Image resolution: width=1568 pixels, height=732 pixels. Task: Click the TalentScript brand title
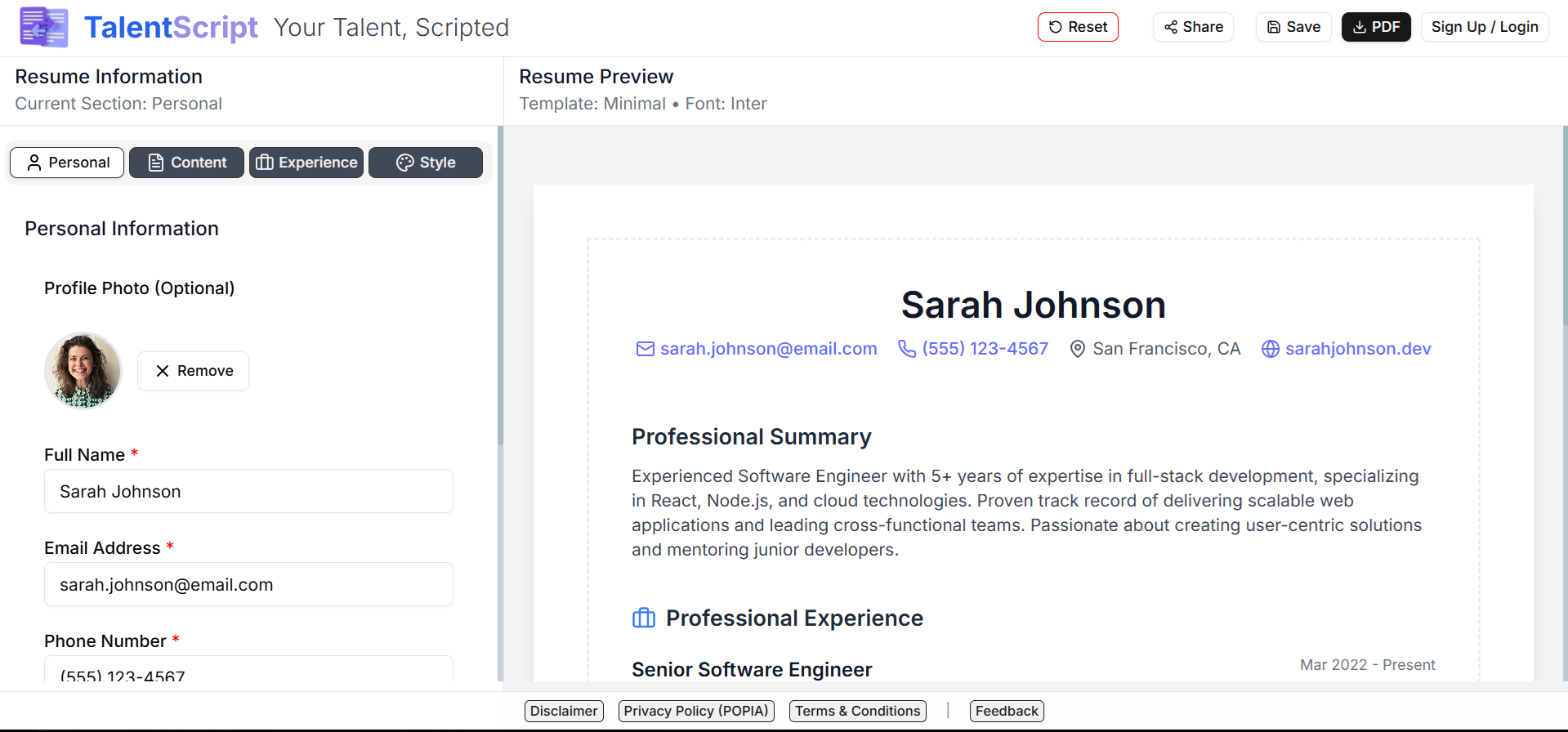[x=171, y=27]
